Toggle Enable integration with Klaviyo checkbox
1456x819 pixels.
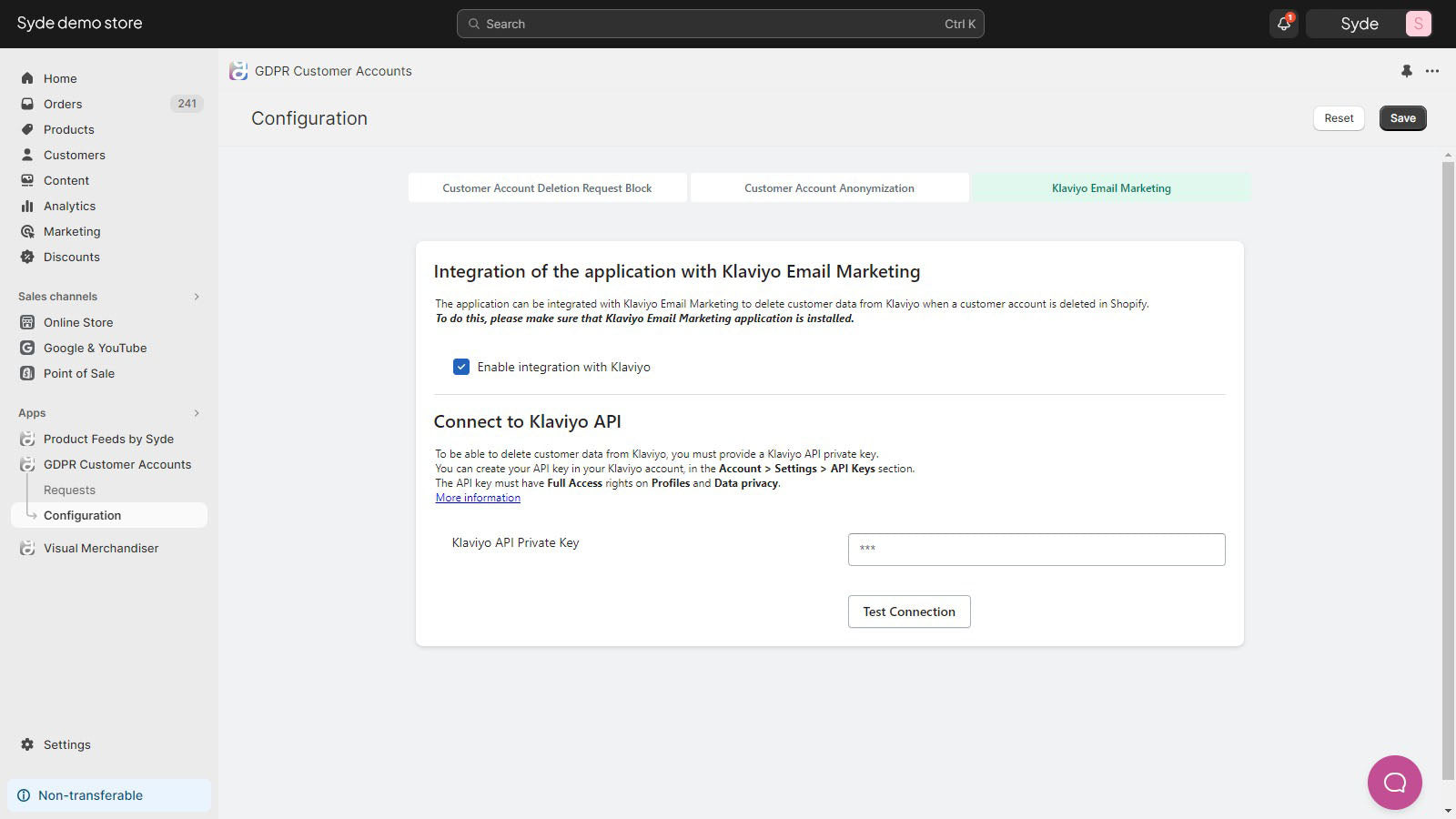pos(461,367)
